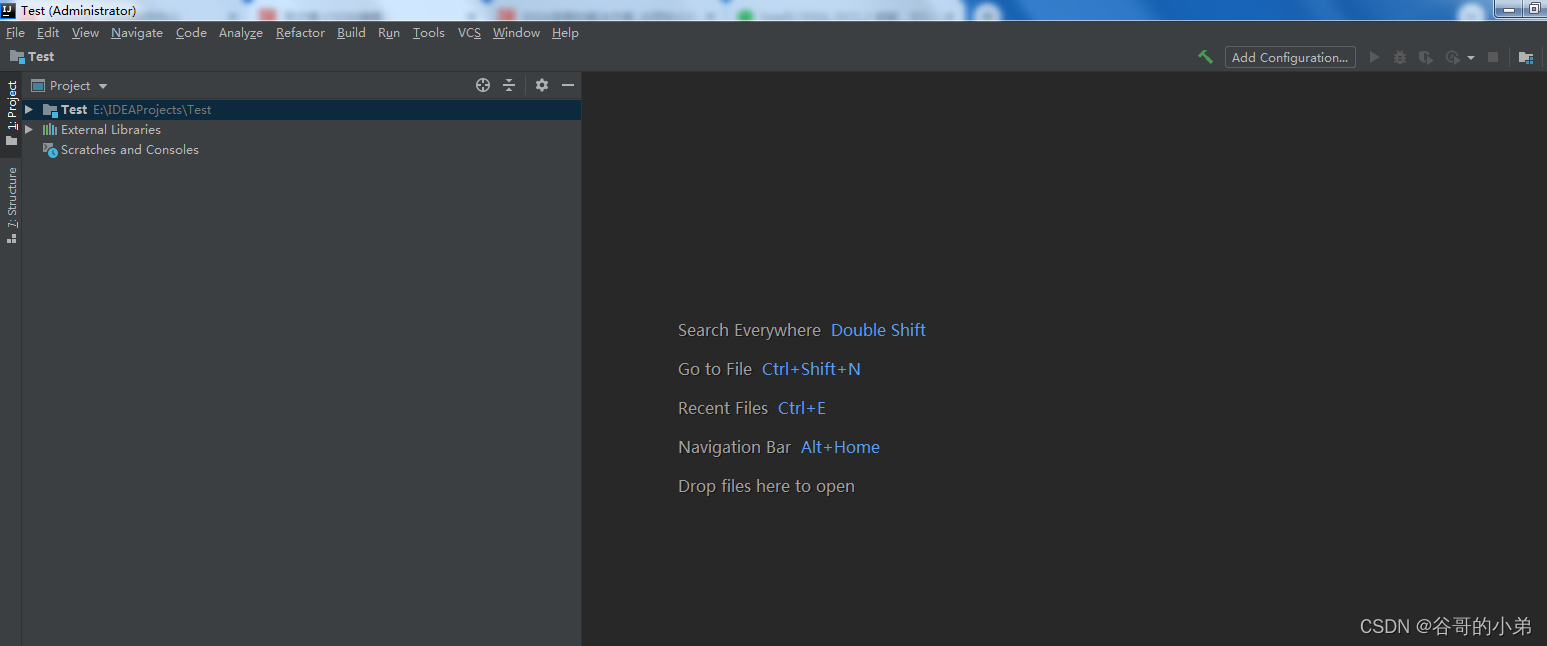Screen dimensions: 1547x646
Task: Click the Navigation Bar label
Action: [x=734, y=447]
